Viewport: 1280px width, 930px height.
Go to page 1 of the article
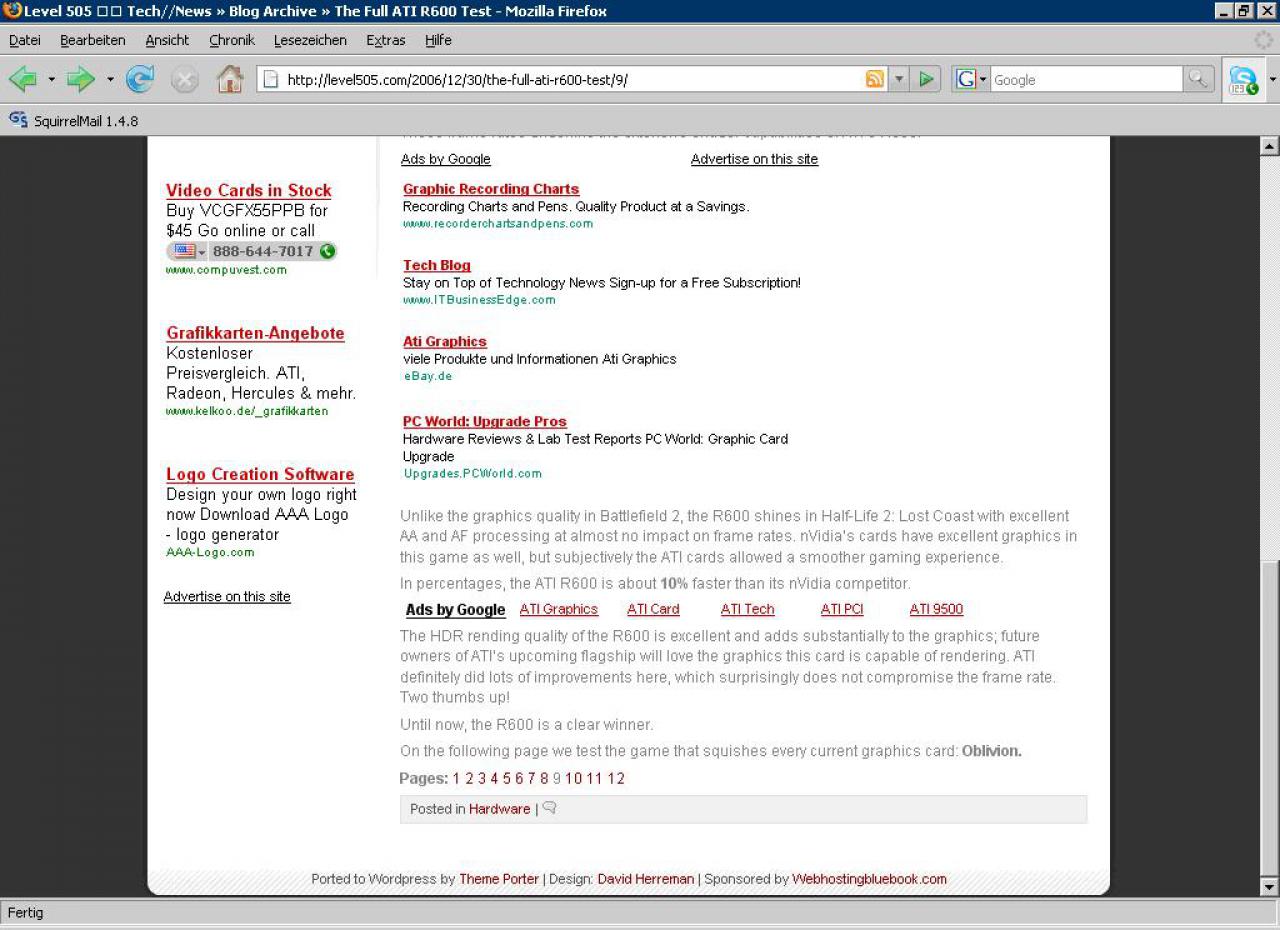456,778
